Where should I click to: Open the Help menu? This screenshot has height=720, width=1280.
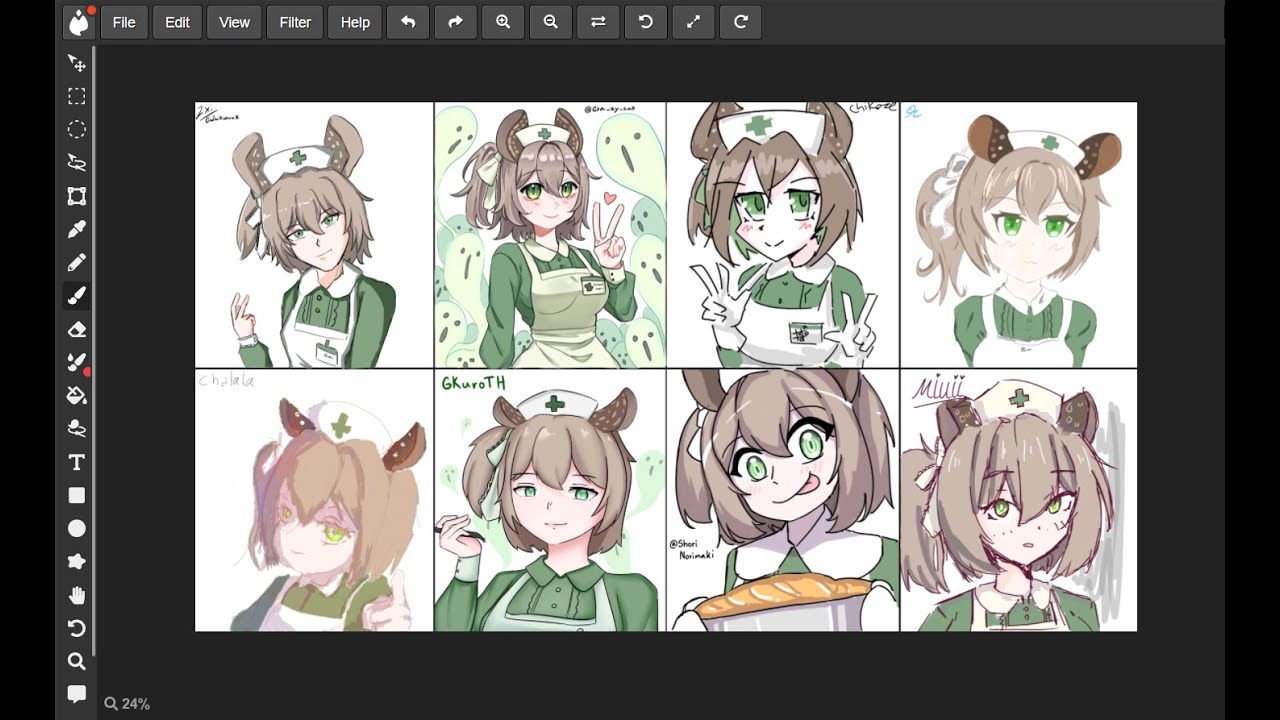pyautogui.click(x=355, y=22)
